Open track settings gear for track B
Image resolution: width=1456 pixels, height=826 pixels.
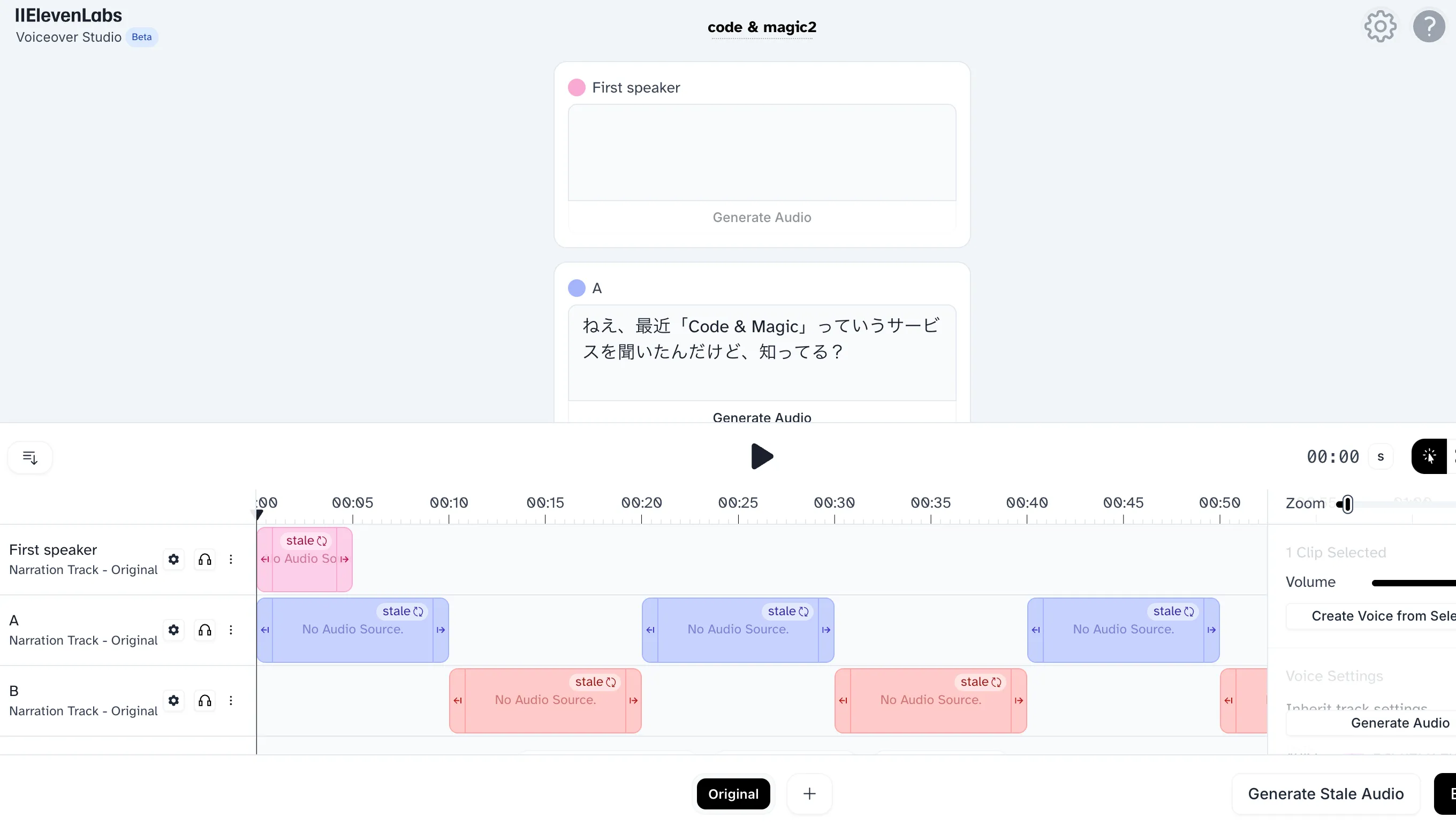[x=173, y=701]
